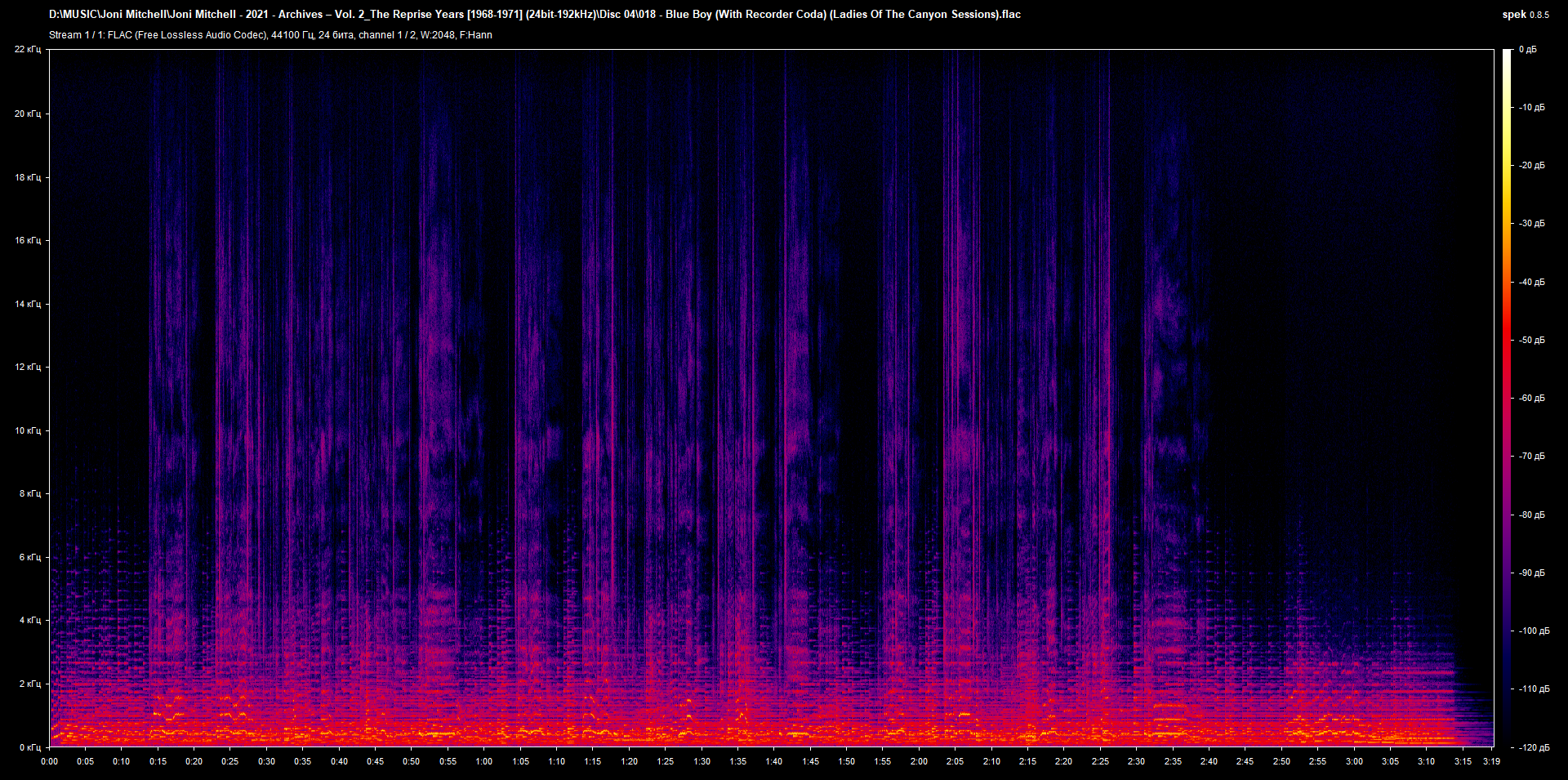Click the FLAC codec info text line

click(x=188, y=35)
